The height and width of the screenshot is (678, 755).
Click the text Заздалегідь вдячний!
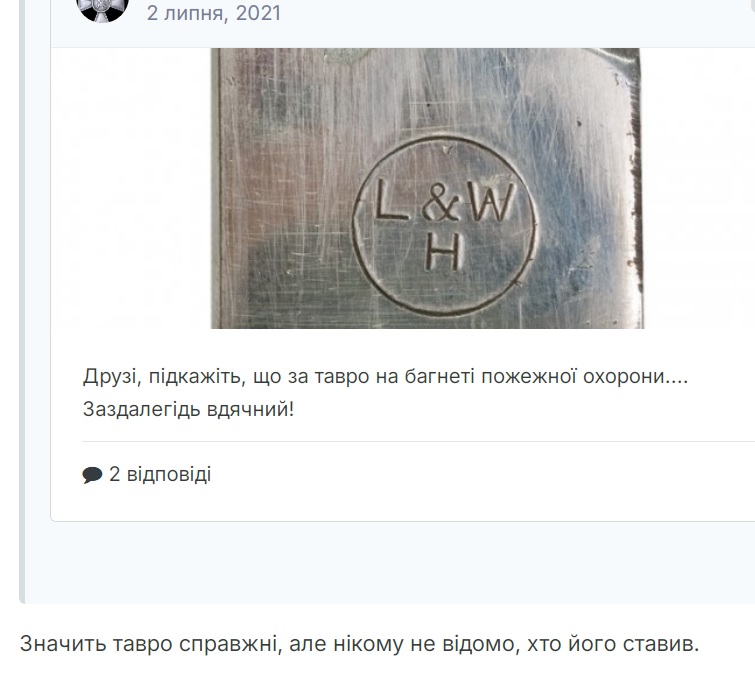point(188,409)
